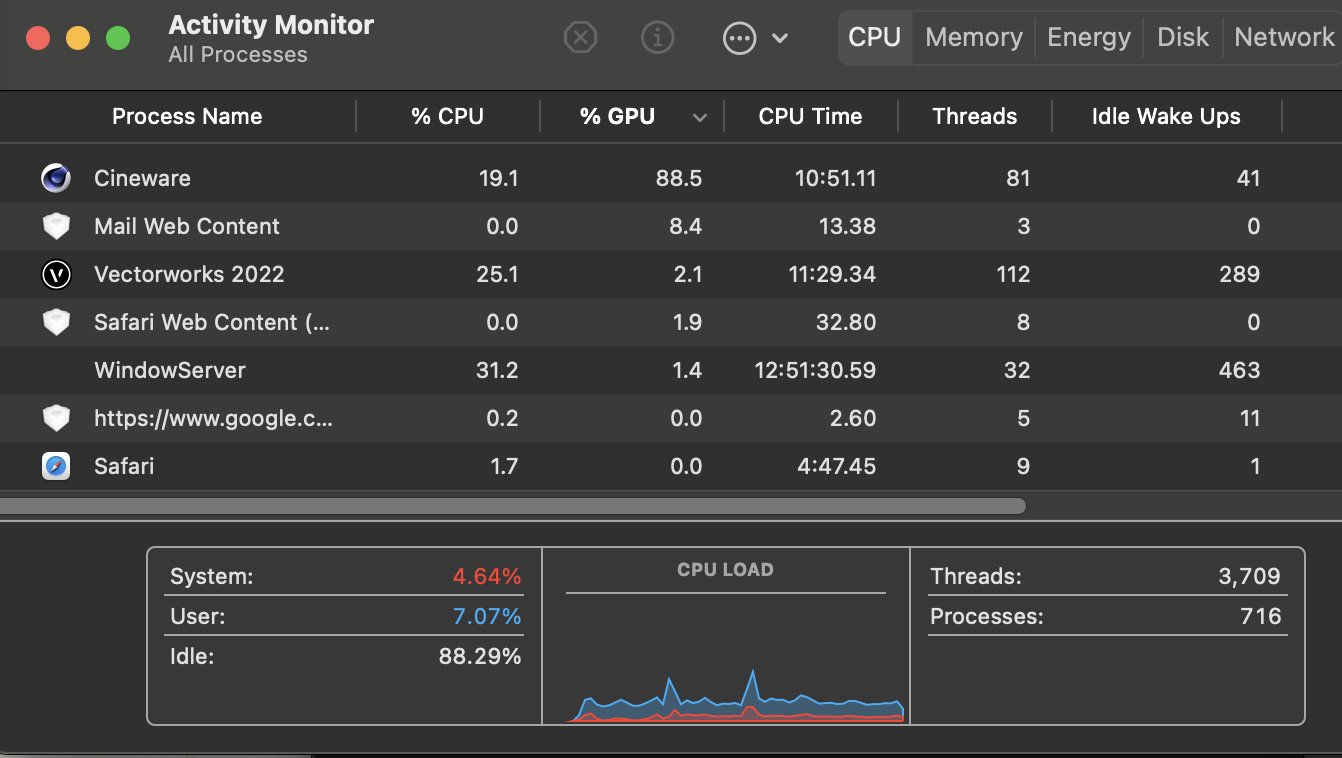Click the Cineware app icon
Screen dimensions: 1342x758
pos(56,178)
